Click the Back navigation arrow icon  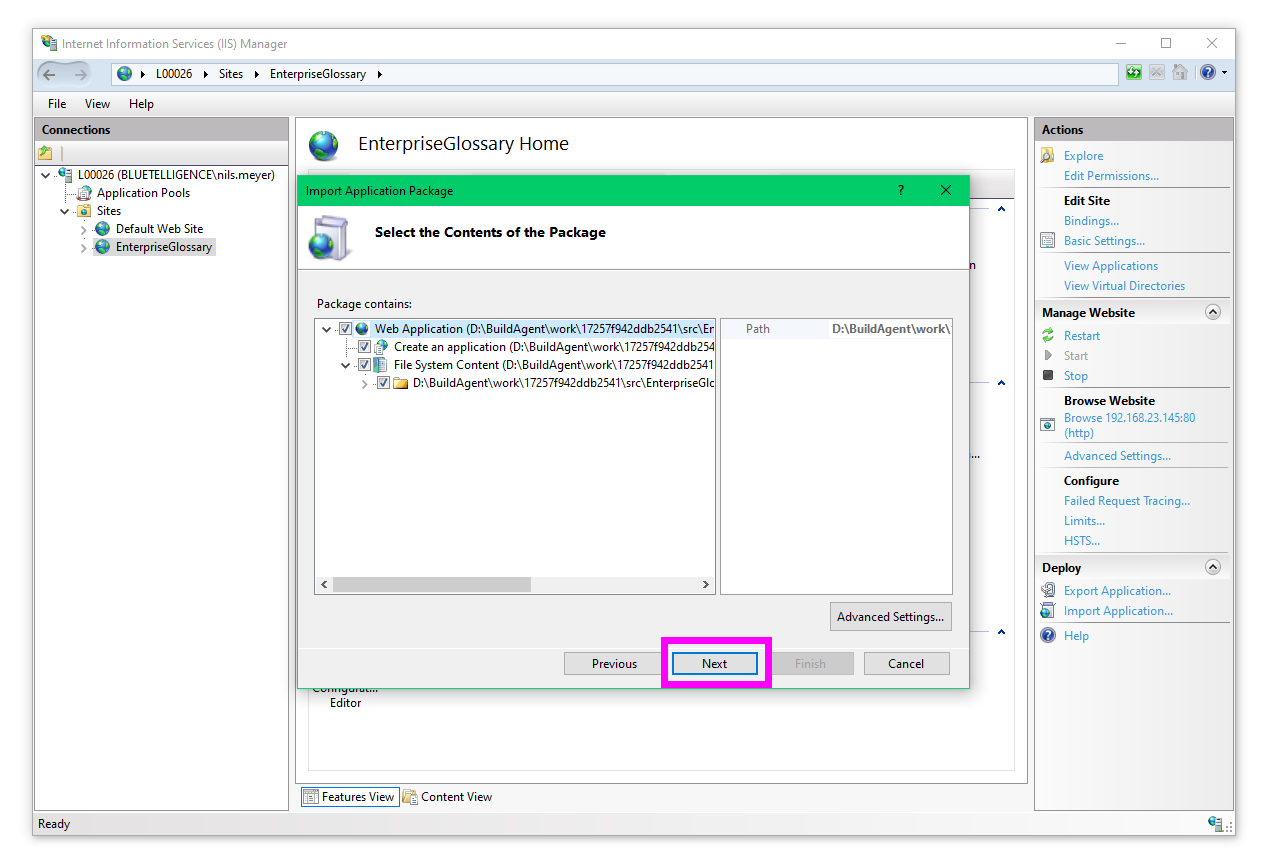(x=50, y=74)
